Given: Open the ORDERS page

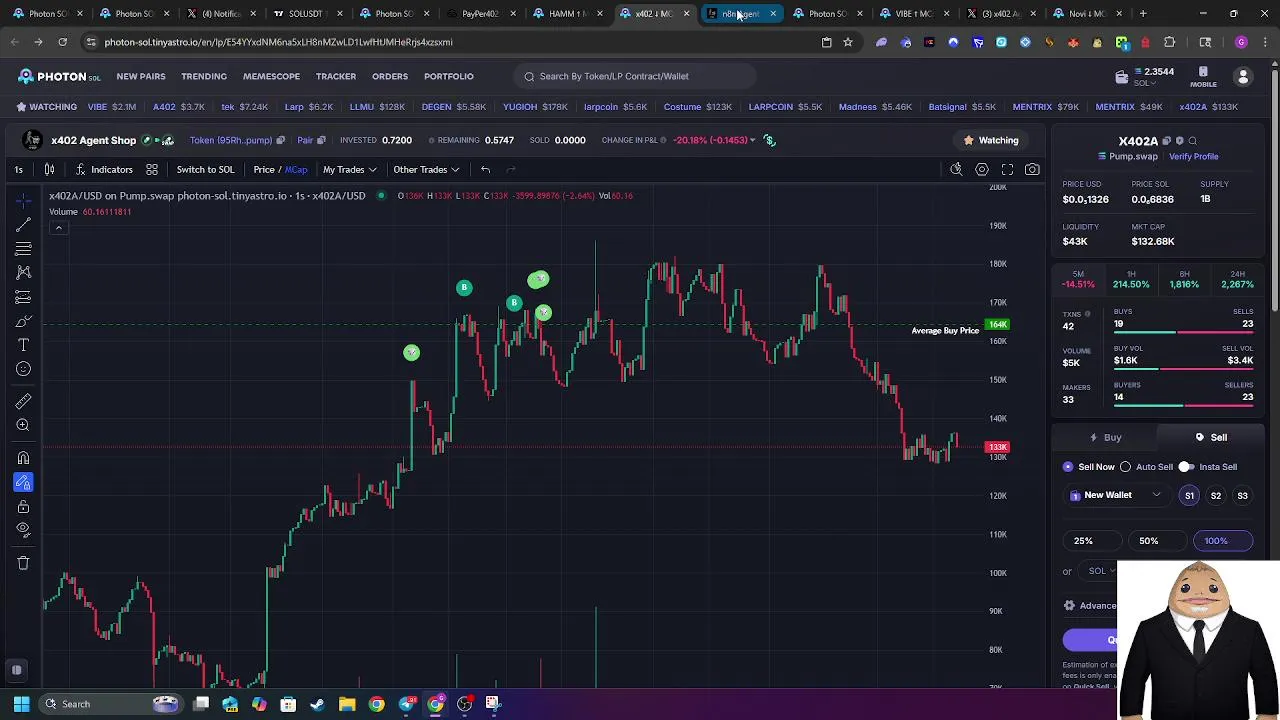Looking at the screenshot, I should tap(390, 76).
